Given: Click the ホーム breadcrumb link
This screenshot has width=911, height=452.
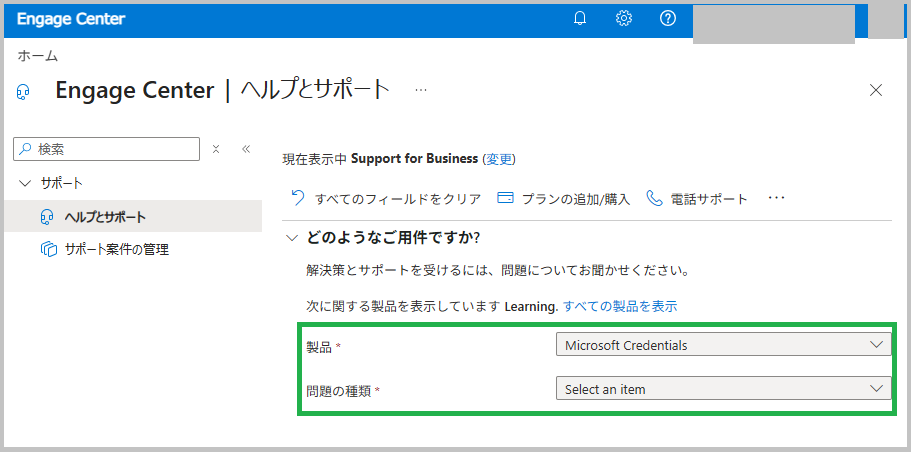Looking at the screenshot, I should coord(38,56).
